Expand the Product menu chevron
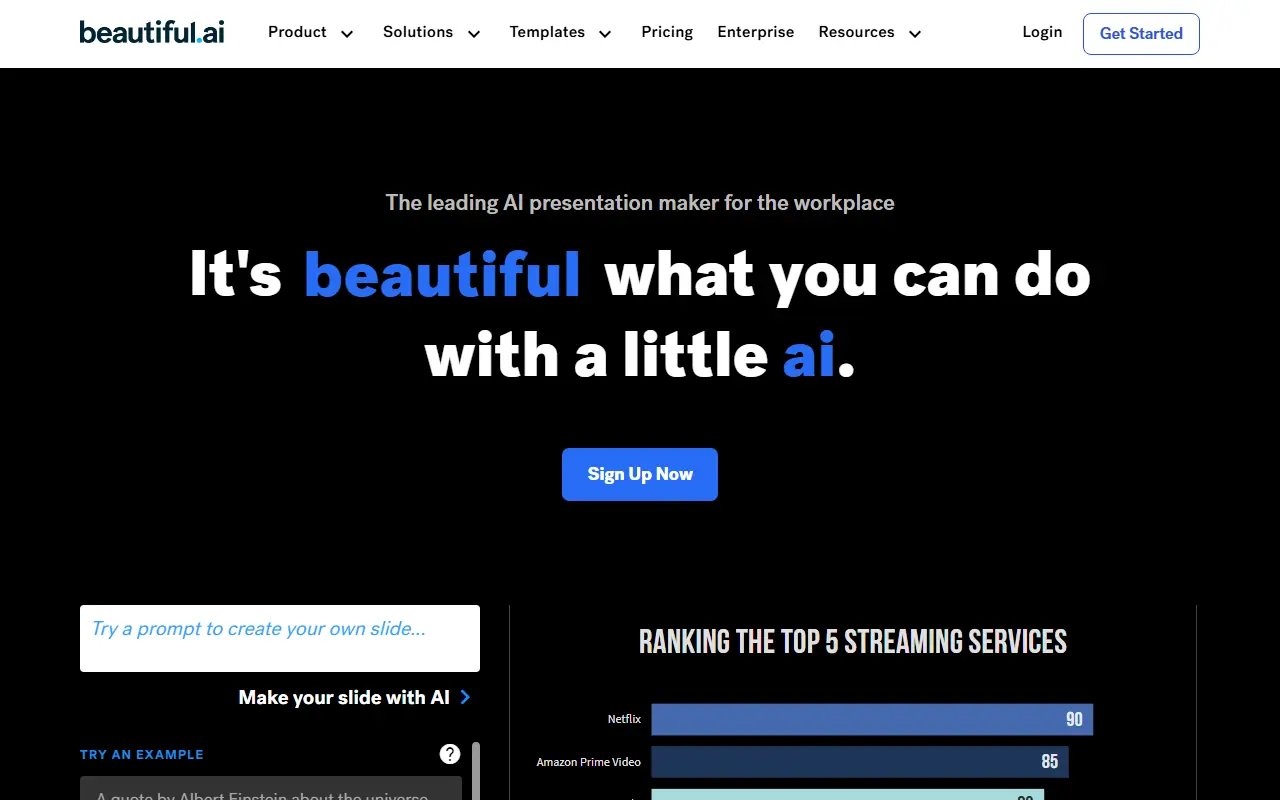1280x800 pixels. (x=347, y=34)
